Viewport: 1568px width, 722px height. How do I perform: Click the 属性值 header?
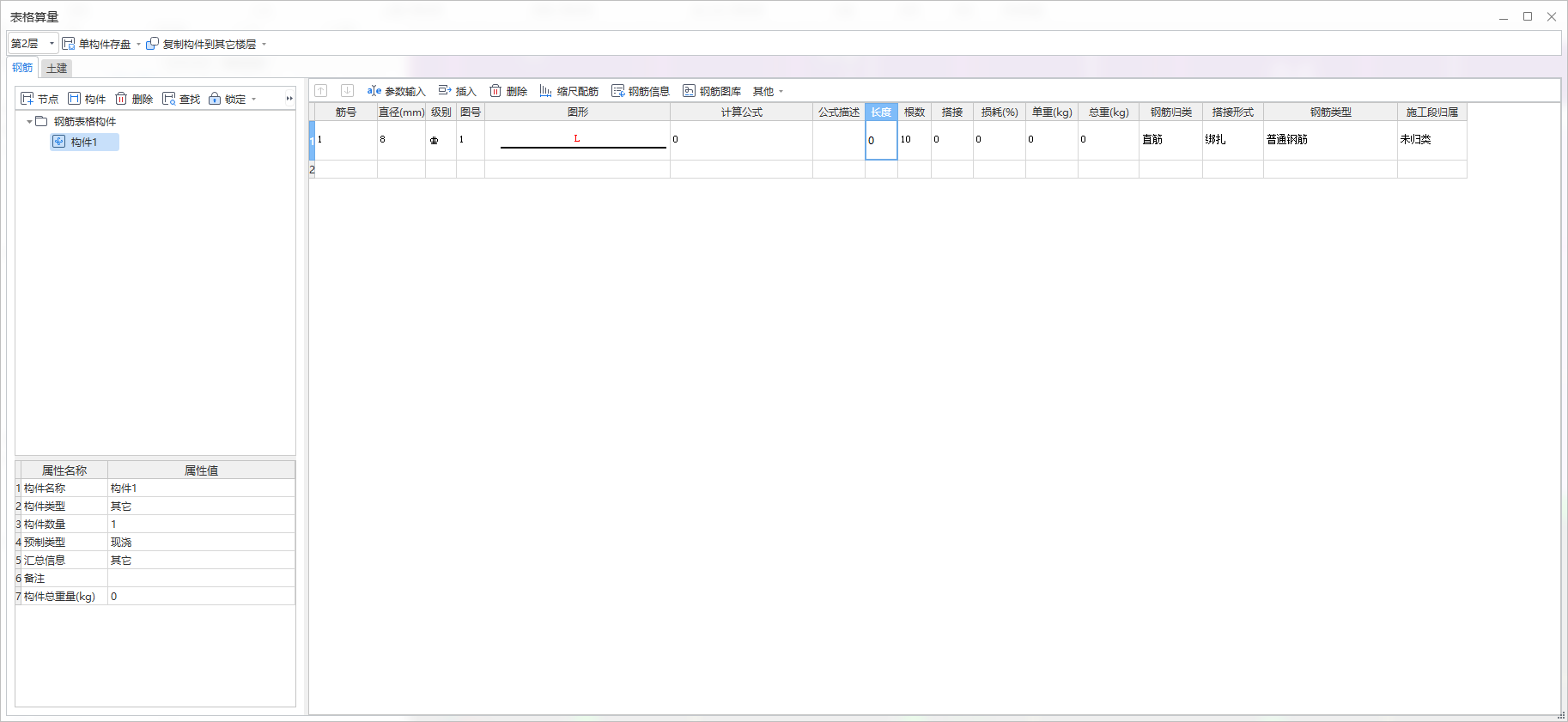(201, 470)
